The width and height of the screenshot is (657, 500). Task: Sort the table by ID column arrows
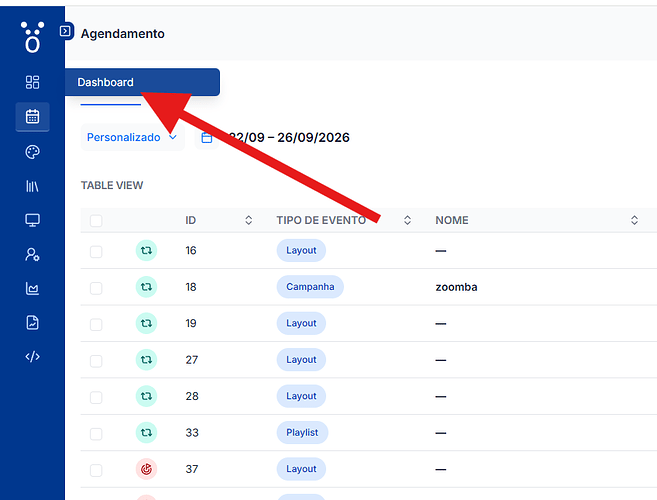point(248,220)
